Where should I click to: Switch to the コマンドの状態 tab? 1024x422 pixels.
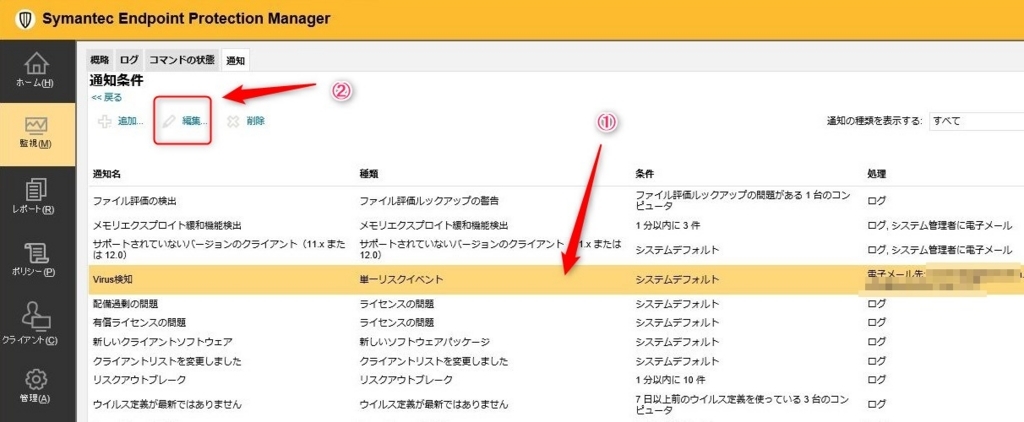coord(182,59)
